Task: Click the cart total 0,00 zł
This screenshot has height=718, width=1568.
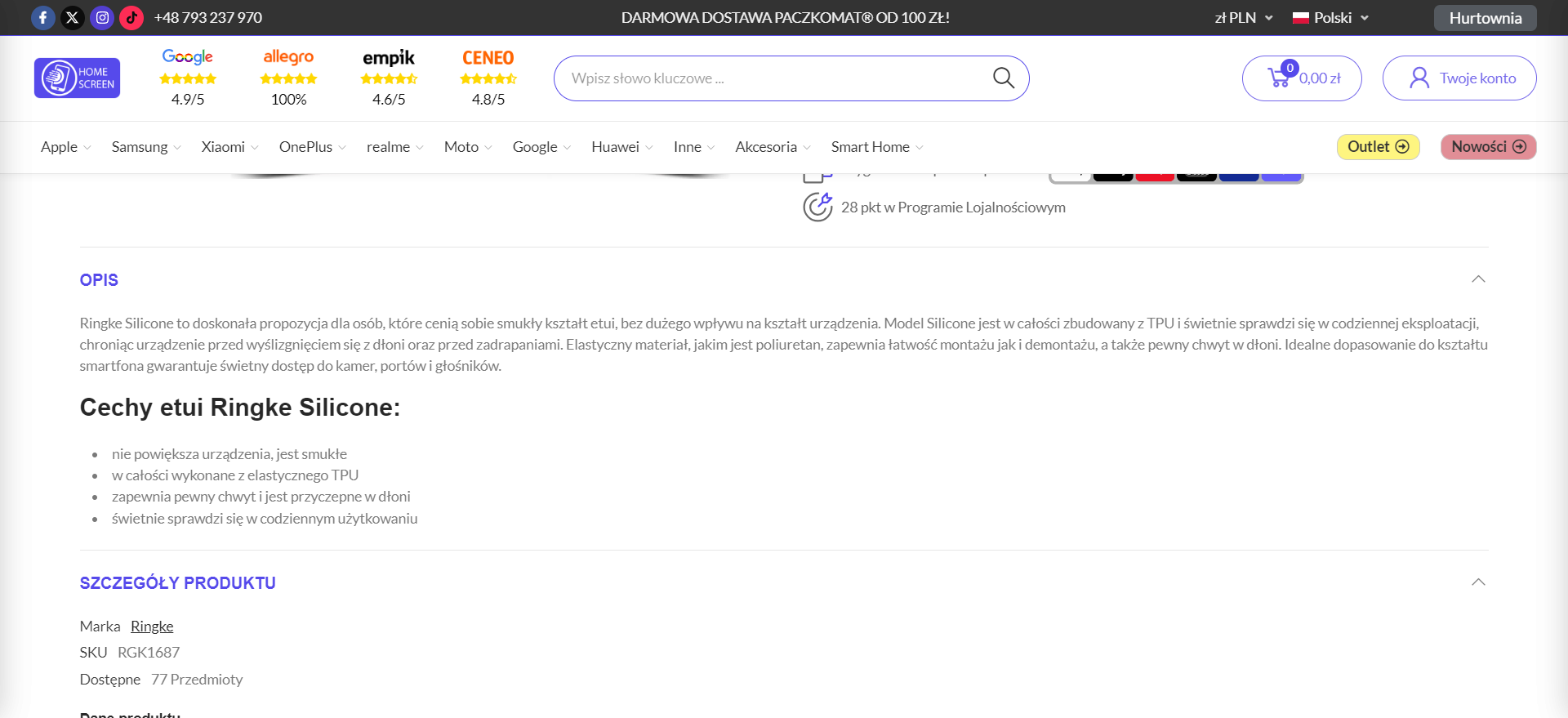Action: point(1320,78)
